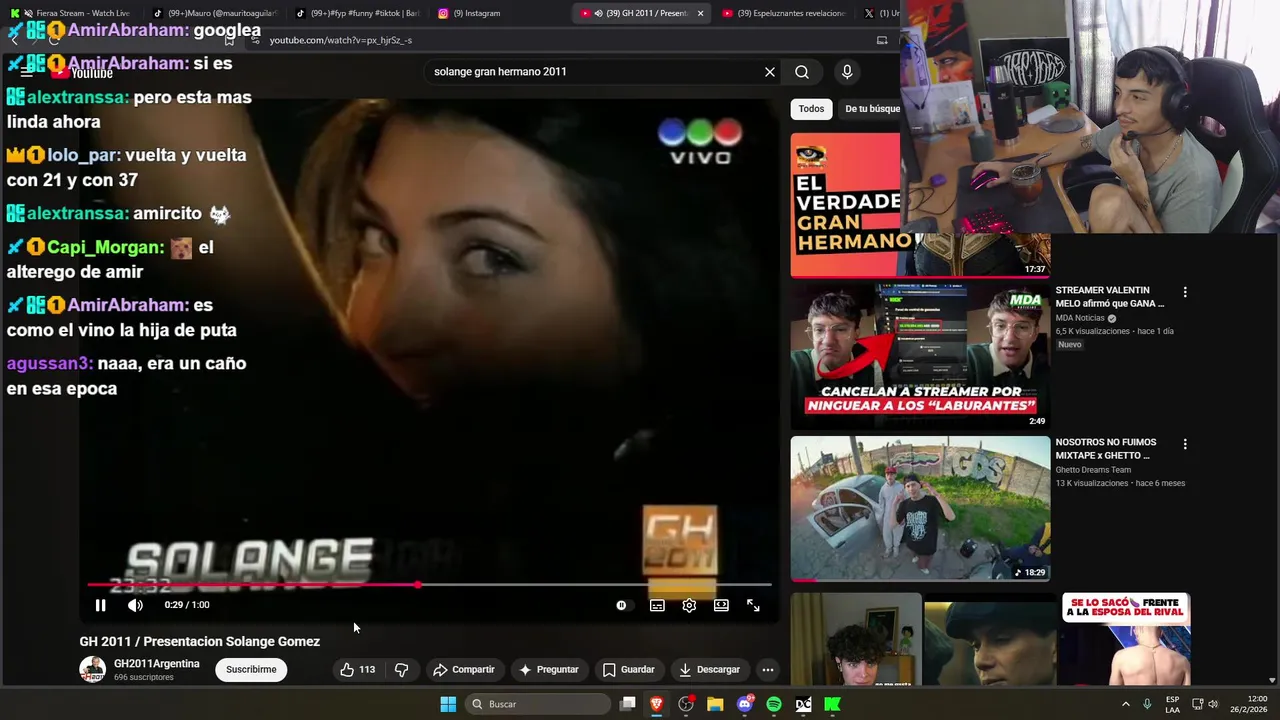Pause the YouTube video

click(100, 605)
